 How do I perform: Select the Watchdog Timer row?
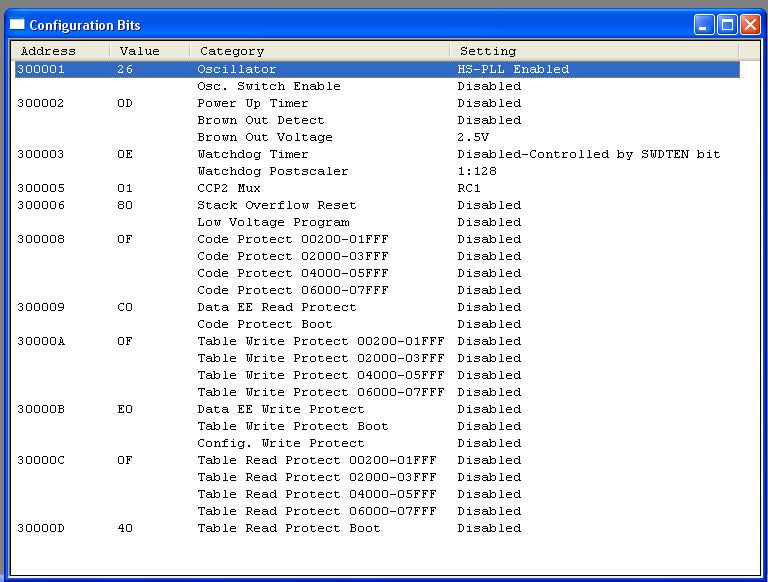252,154
